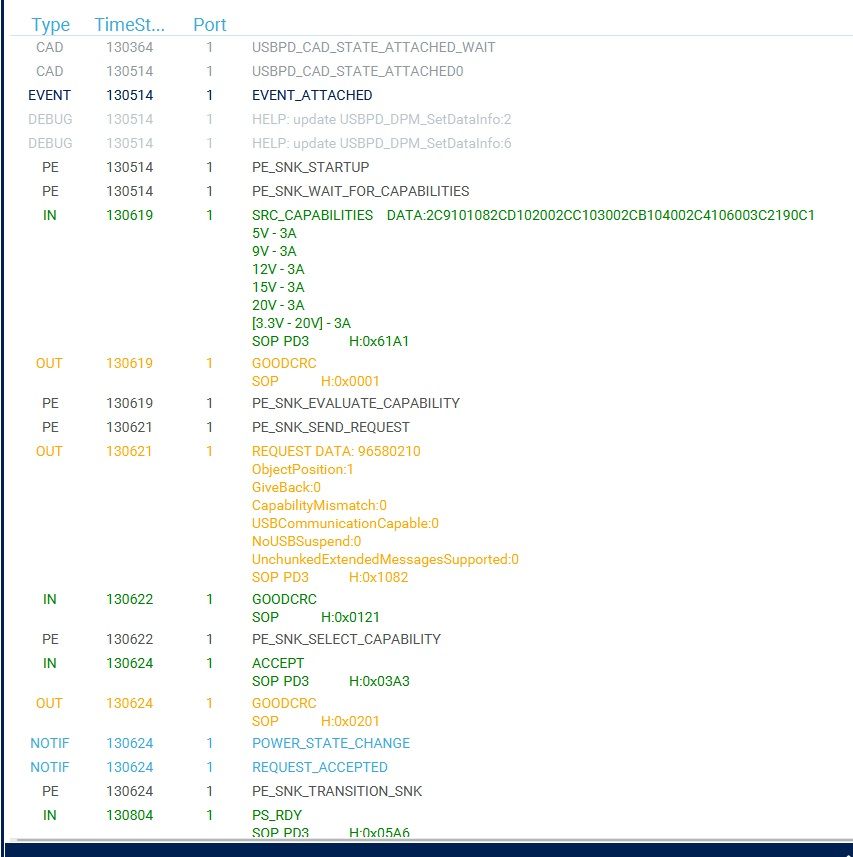Click the DATA:2C9101082CD... hex payload
This screenshot has height=857, width=853.
601,215
